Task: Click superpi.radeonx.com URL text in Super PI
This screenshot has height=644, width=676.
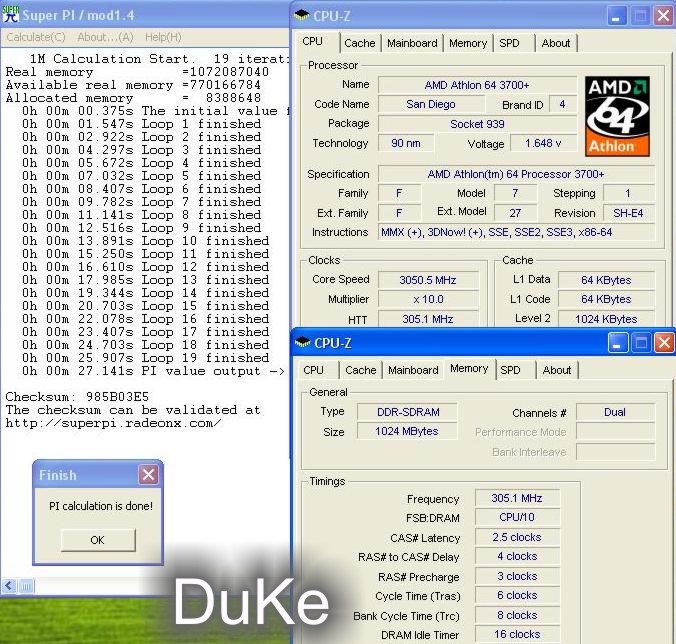Action: tap(113, 423)
